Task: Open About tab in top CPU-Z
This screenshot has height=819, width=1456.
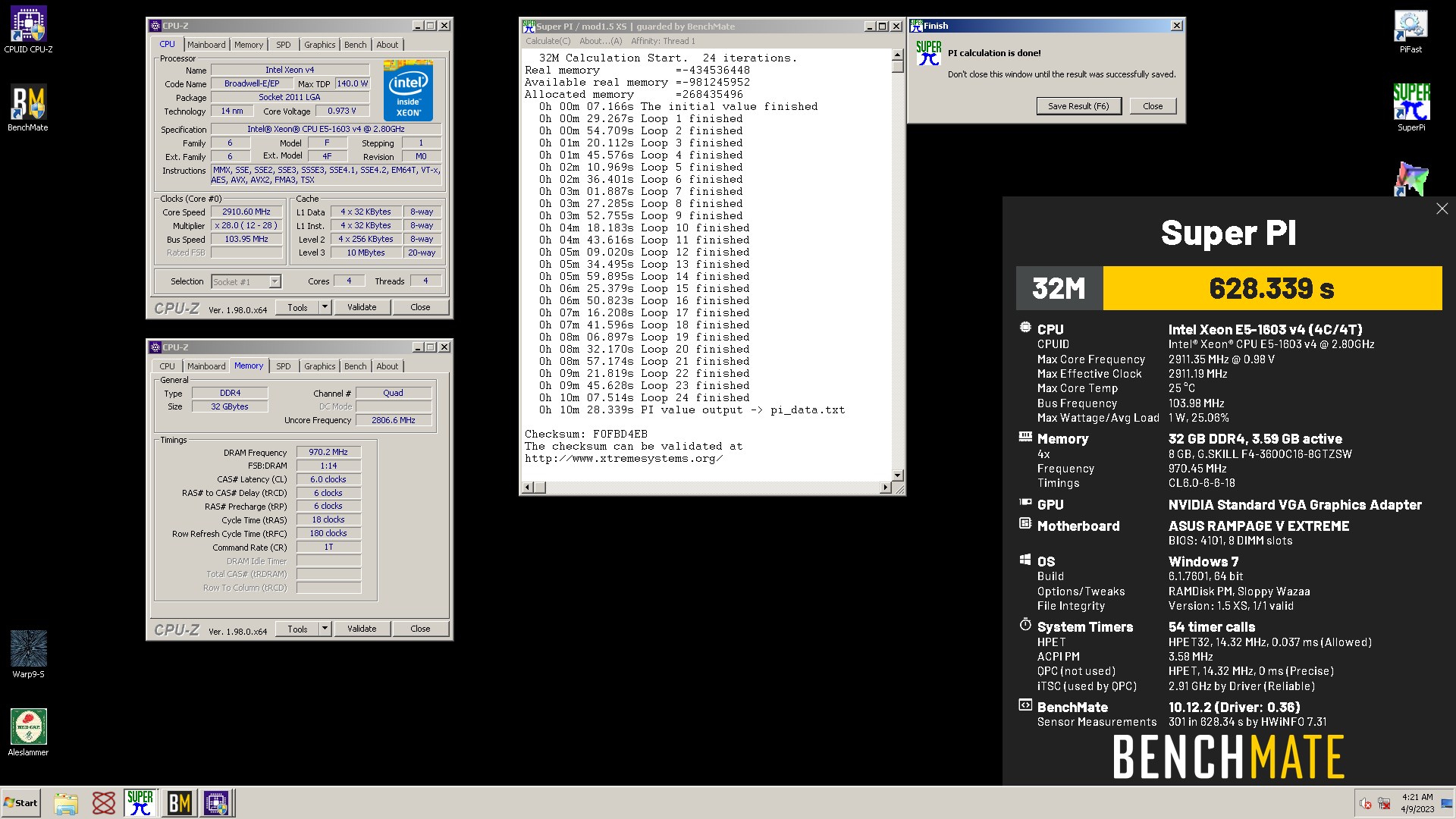Action: (x=387, y=45)
